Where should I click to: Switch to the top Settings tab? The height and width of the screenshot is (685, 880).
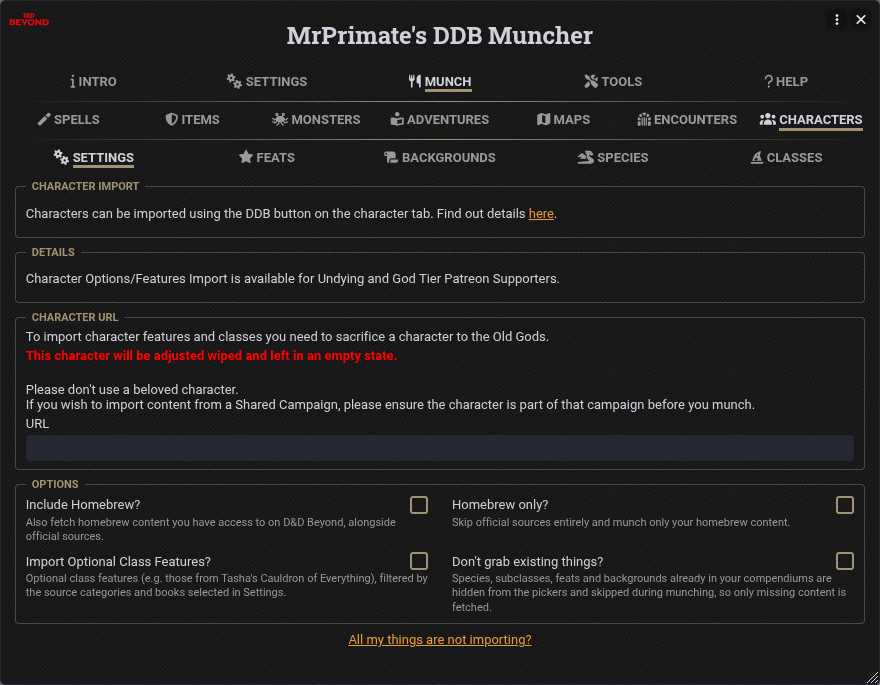coord(267,81)
